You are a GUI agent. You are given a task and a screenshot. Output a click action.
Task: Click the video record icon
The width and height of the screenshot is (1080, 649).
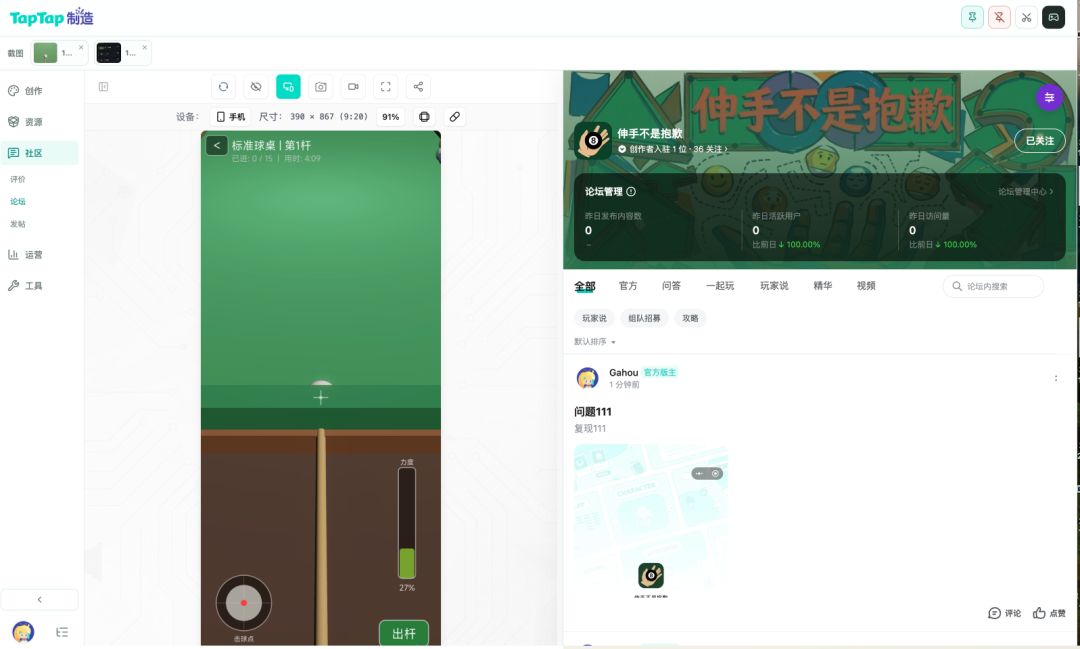[x=353, y=87]
